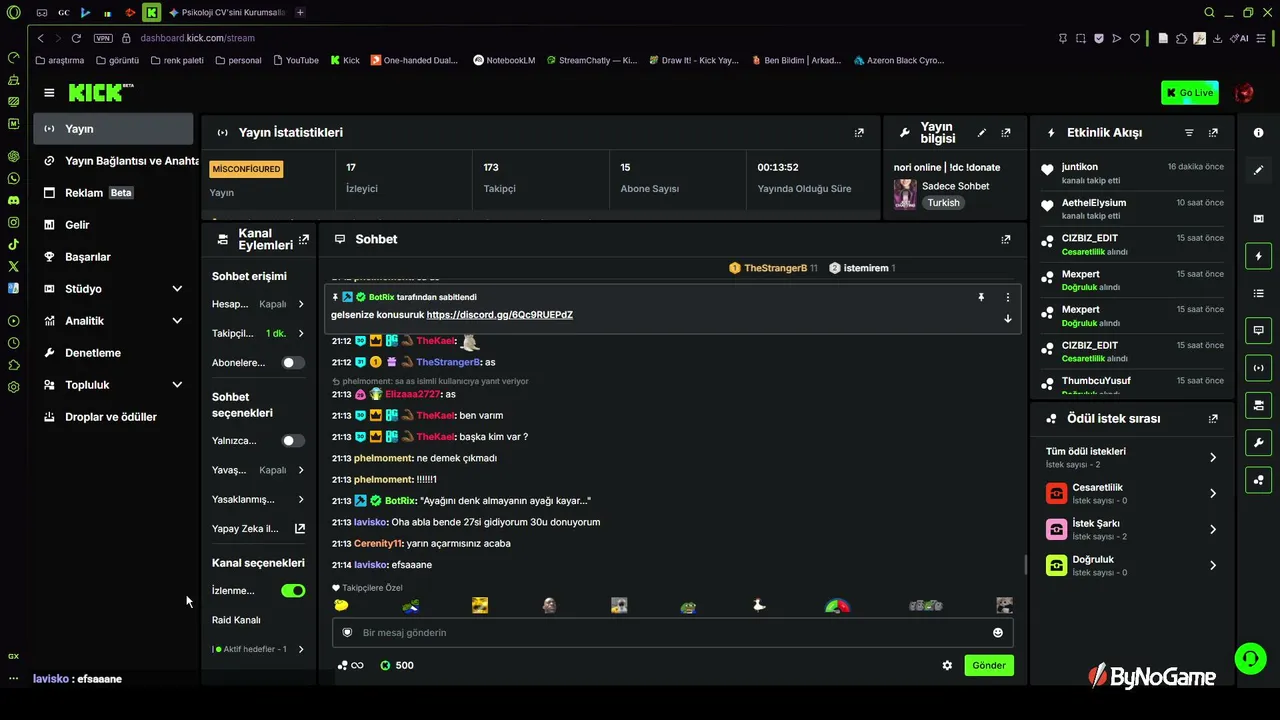Open Başarılar in the sidebar
The image size is (1280, 720).
pos(112,257)
